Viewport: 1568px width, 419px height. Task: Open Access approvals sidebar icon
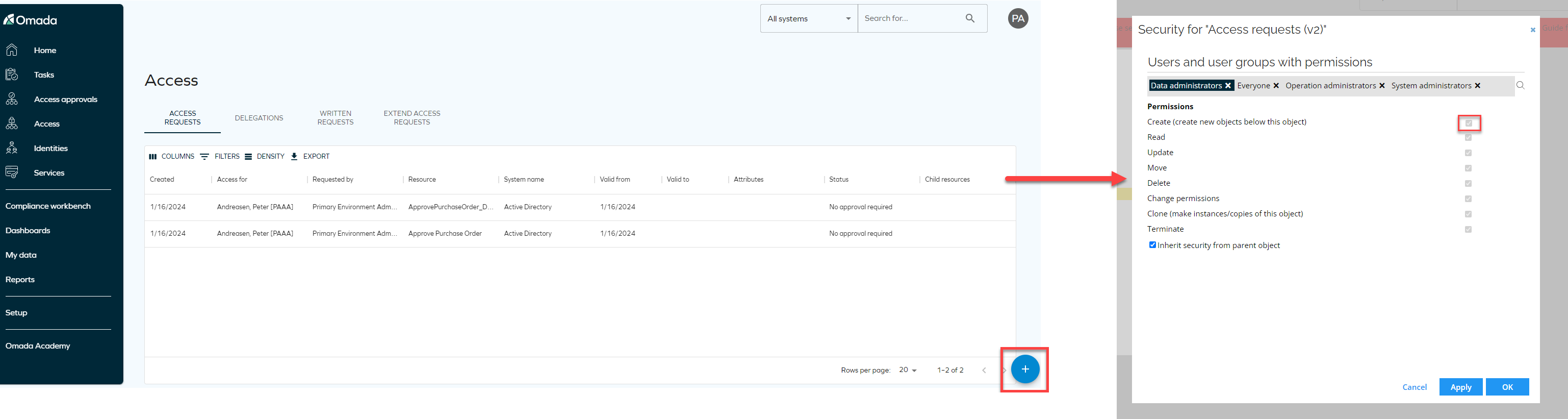(12, 98)
